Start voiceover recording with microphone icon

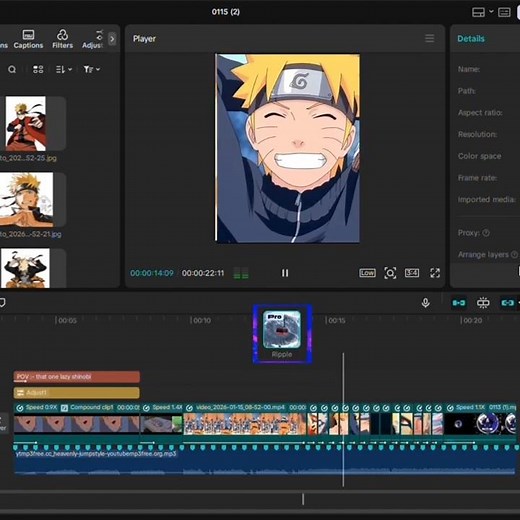(x=425, y=303)
